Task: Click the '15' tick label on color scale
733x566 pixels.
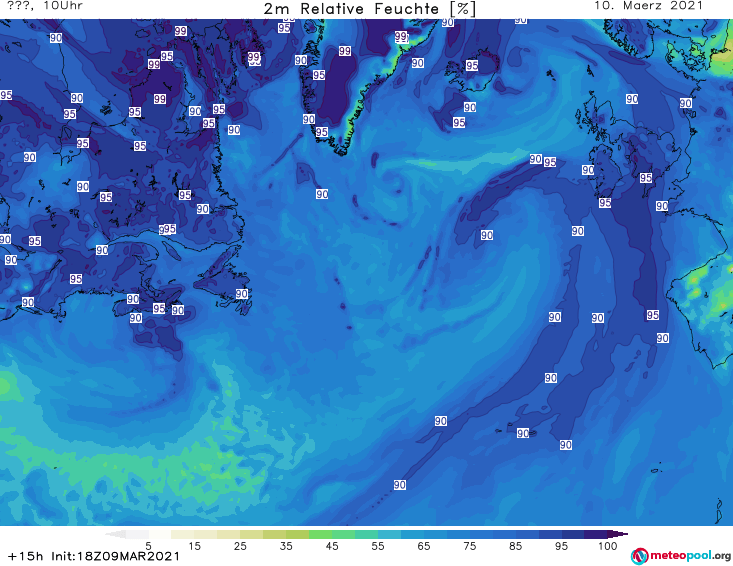Action: coord(194,546)
